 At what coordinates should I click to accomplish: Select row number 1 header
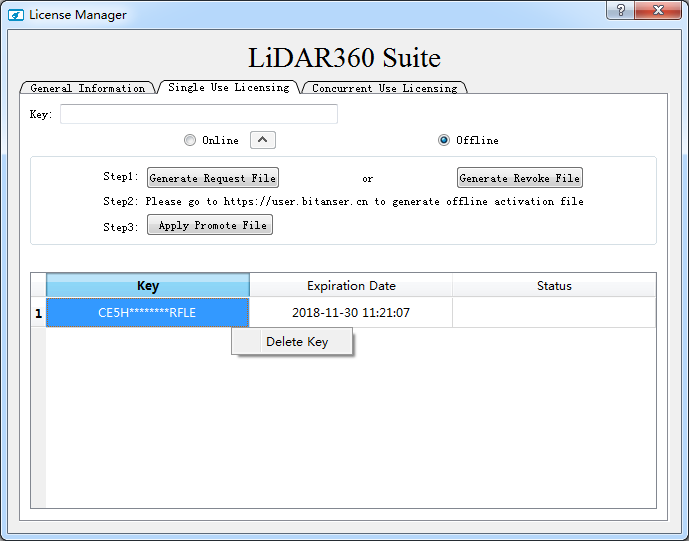coord(38,313)
